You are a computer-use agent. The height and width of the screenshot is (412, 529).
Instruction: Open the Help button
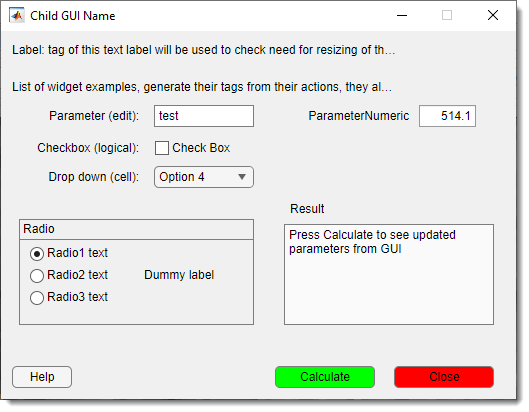42,377
